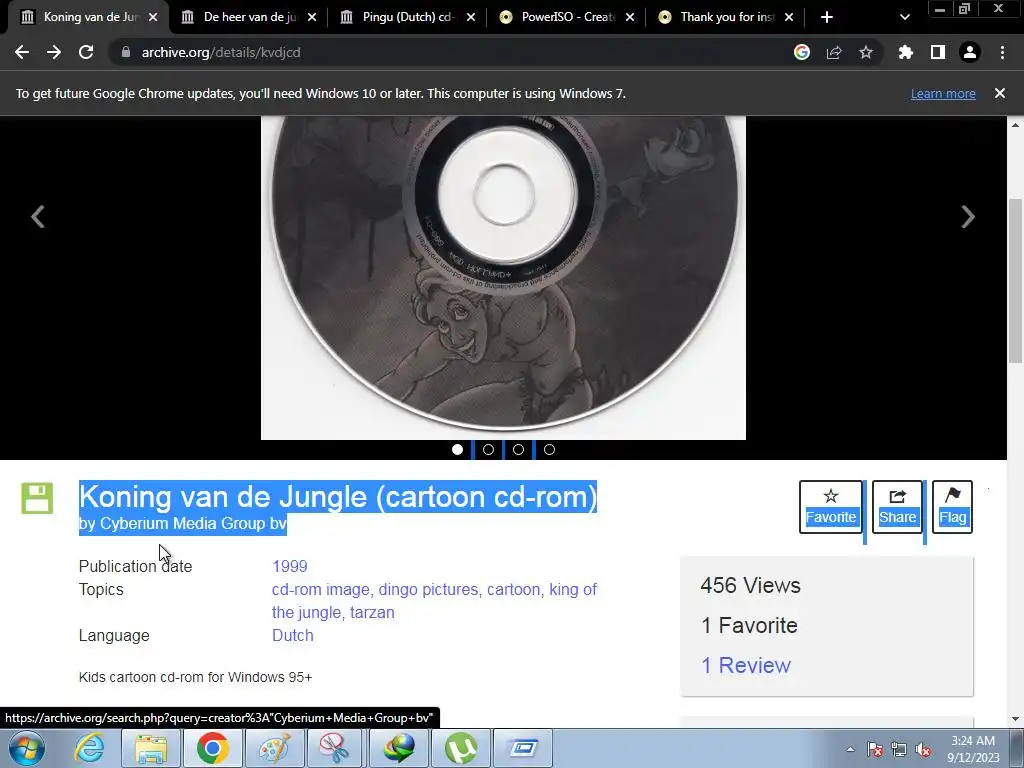The height and width of the screenshot is (768, 1024).
Task: Favorite this archive item
Action: (x=831, y=507)
